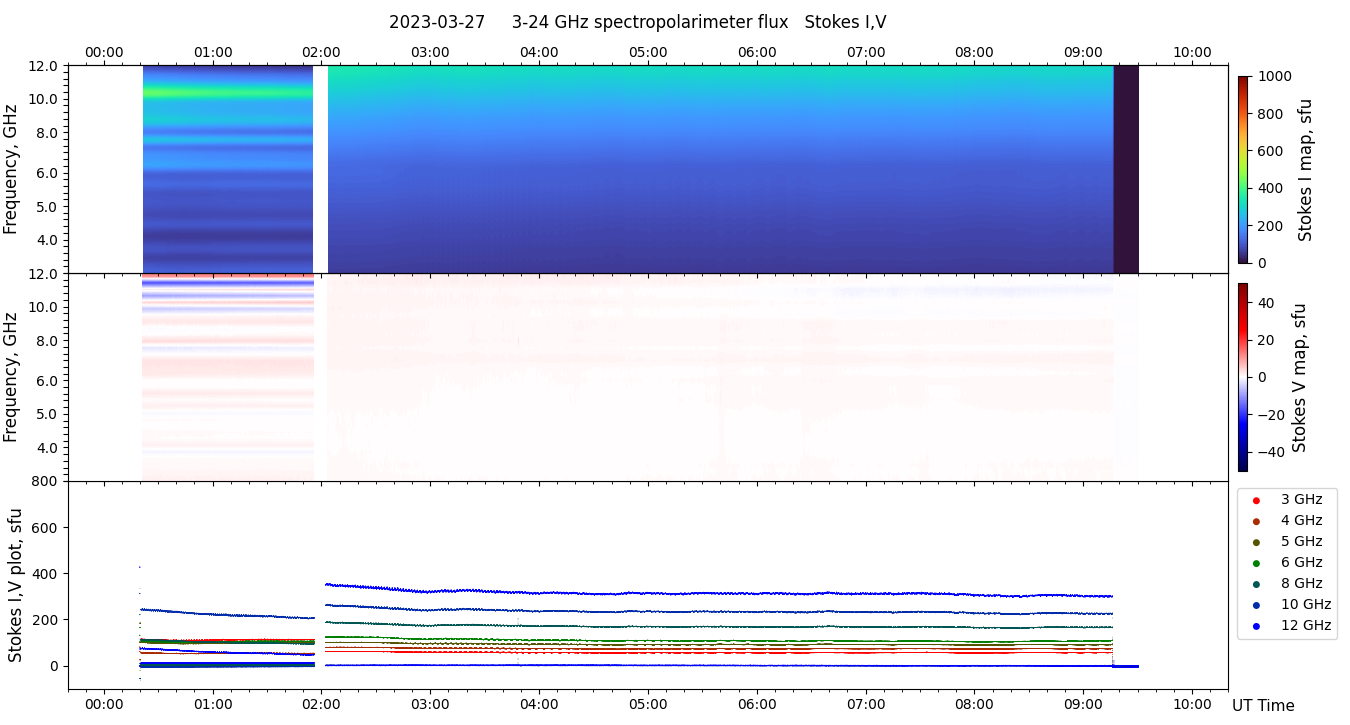Click the Stokes V map colorbar
This screenshot has width=1350, height=725.
1243,377
